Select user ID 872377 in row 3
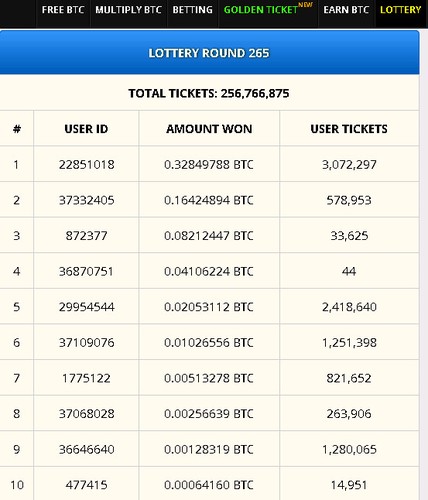Image resolution: width=428 pixels, height=500 pixels. [x=86, y=236]
